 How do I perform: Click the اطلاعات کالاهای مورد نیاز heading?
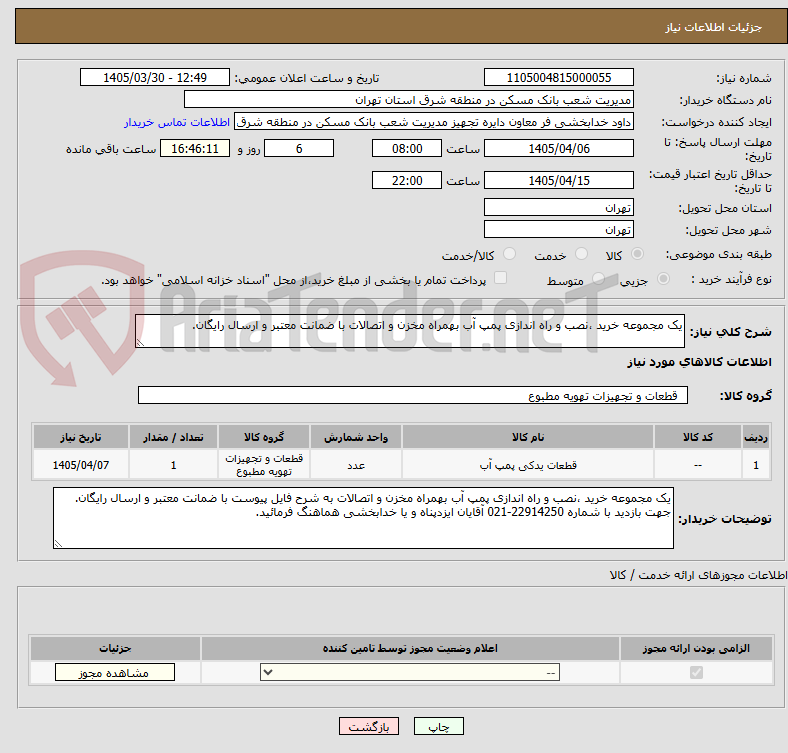point(699,362)
